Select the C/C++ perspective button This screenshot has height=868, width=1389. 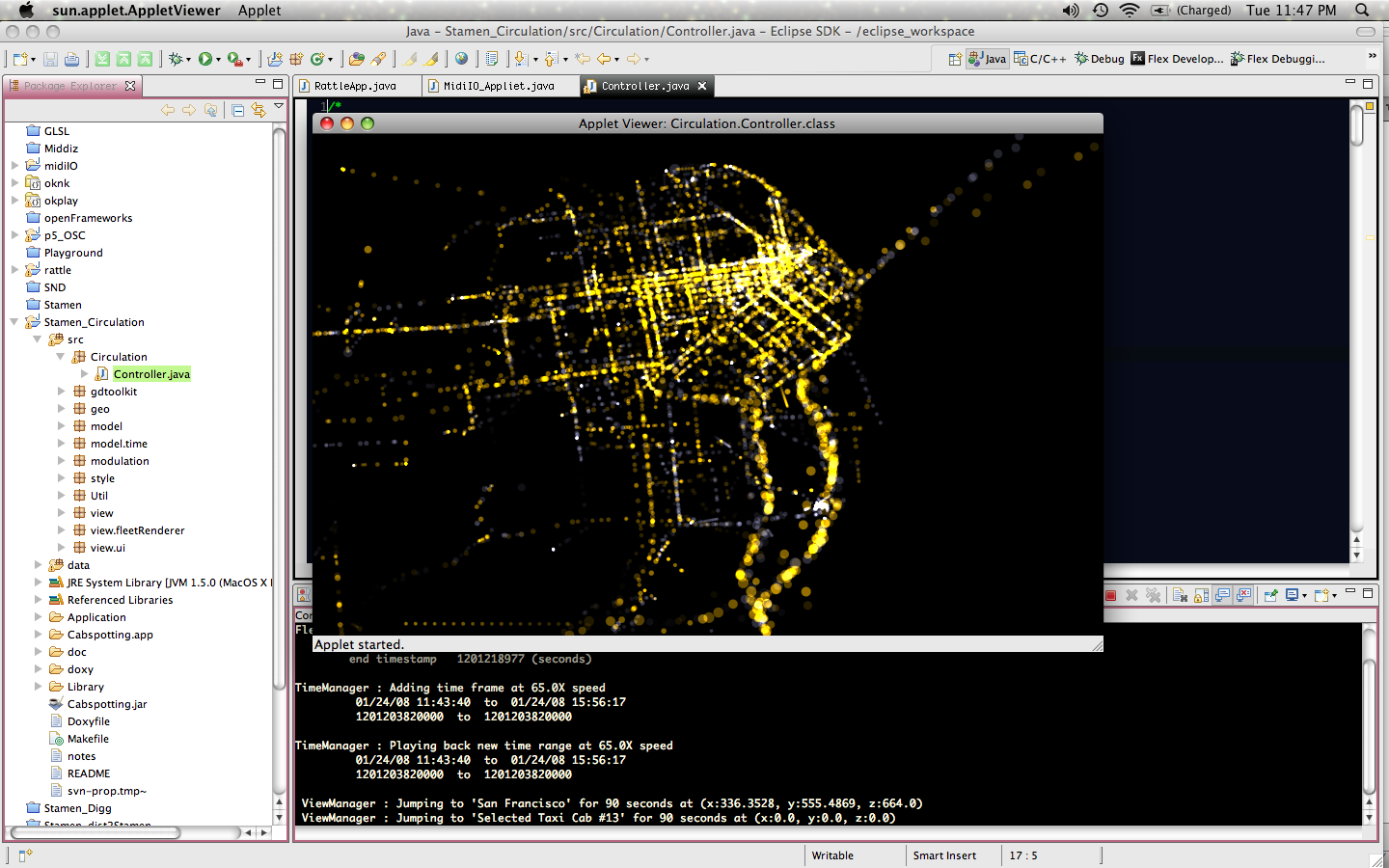click(1040, 59)
